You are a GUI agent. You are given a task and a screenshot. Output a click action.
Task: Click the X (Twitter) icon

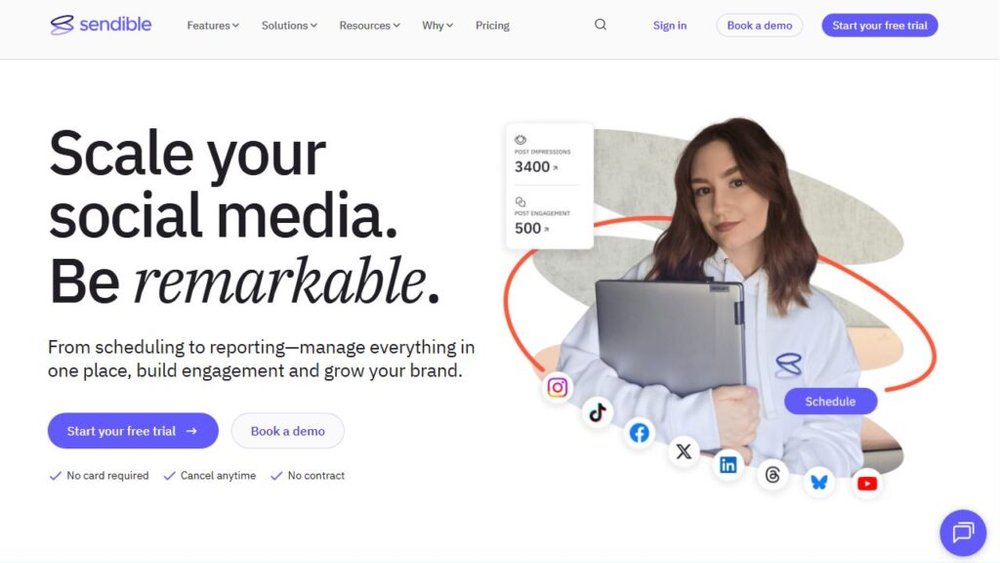(x=683, y=451)
